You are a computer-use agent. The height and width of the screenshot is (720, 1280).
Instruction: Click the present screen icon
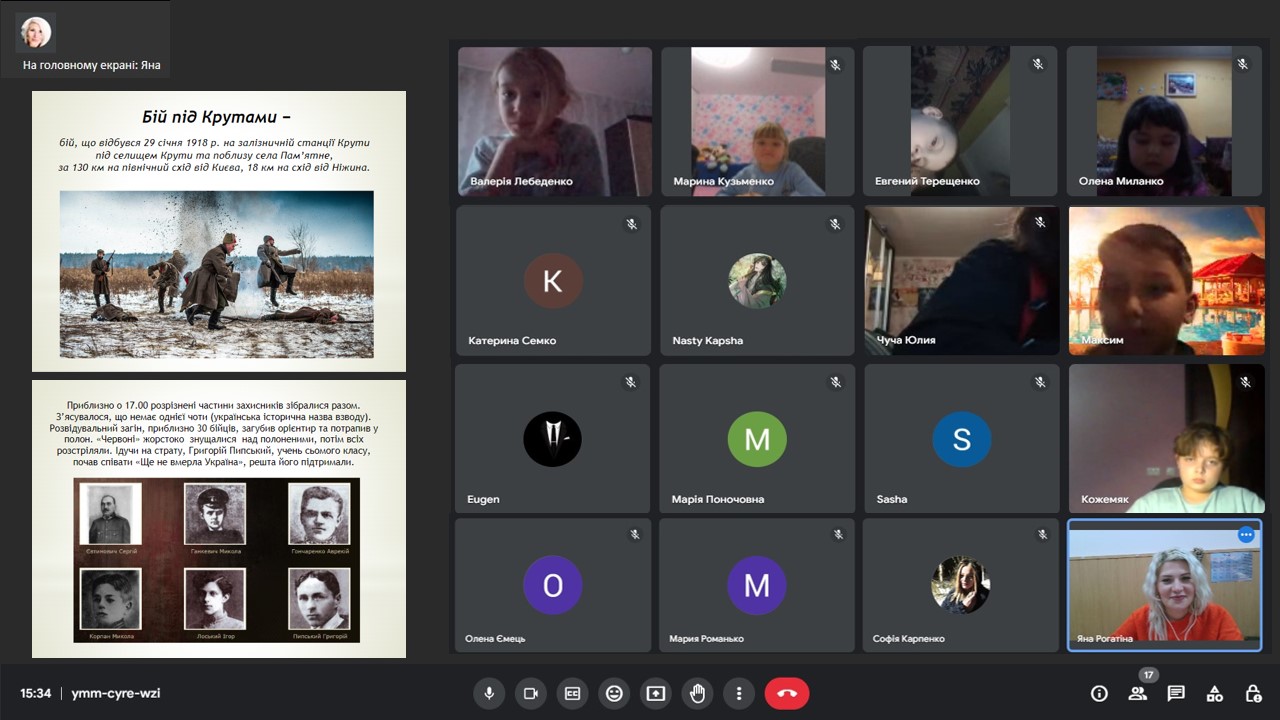656,693
